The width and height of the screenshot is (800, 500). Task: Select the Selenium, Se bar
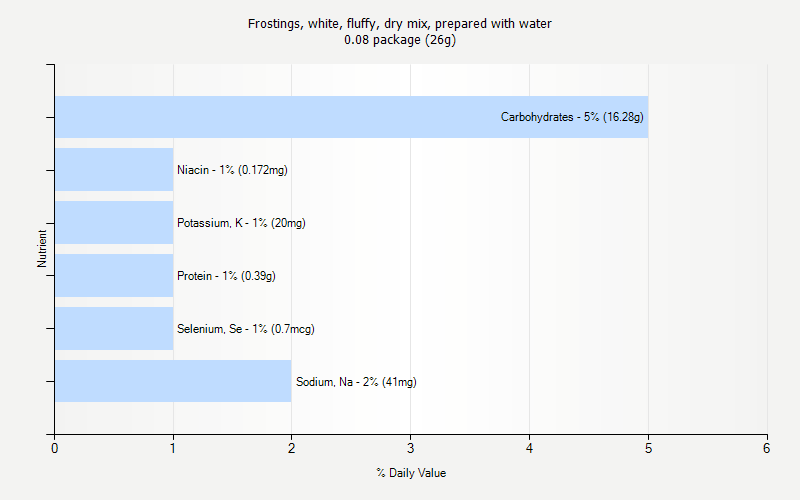(114, 329)
